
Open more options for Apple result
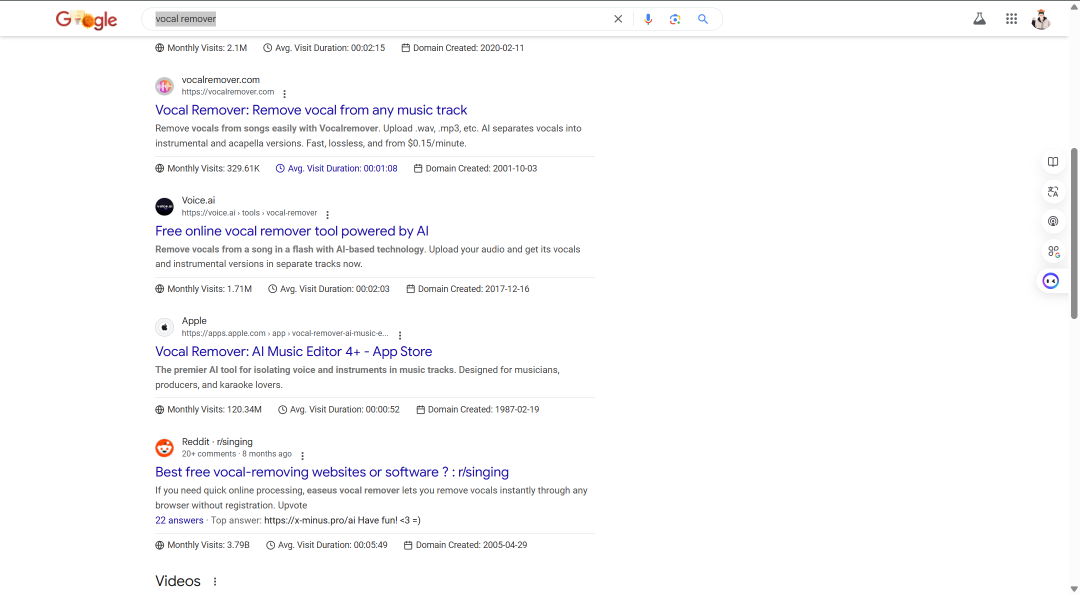(399, 336)
